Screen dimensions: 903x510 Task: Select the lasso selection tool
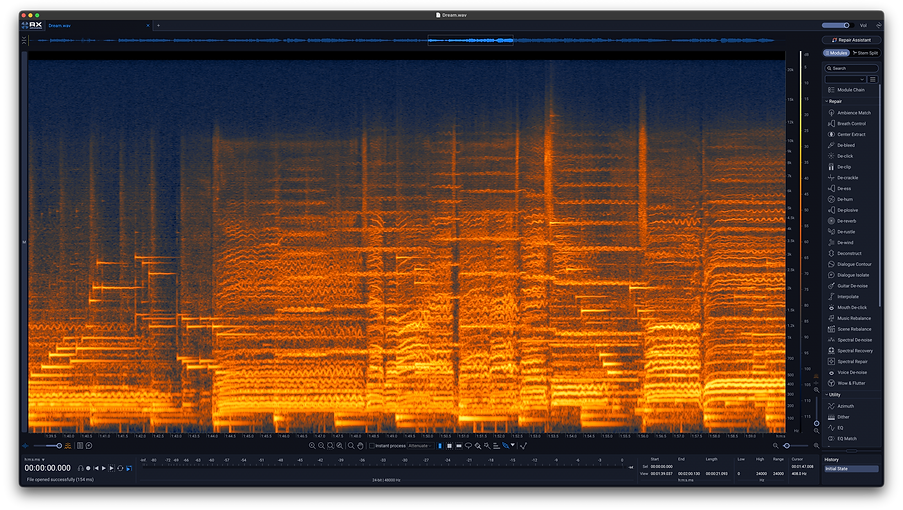tap(468, 446)
